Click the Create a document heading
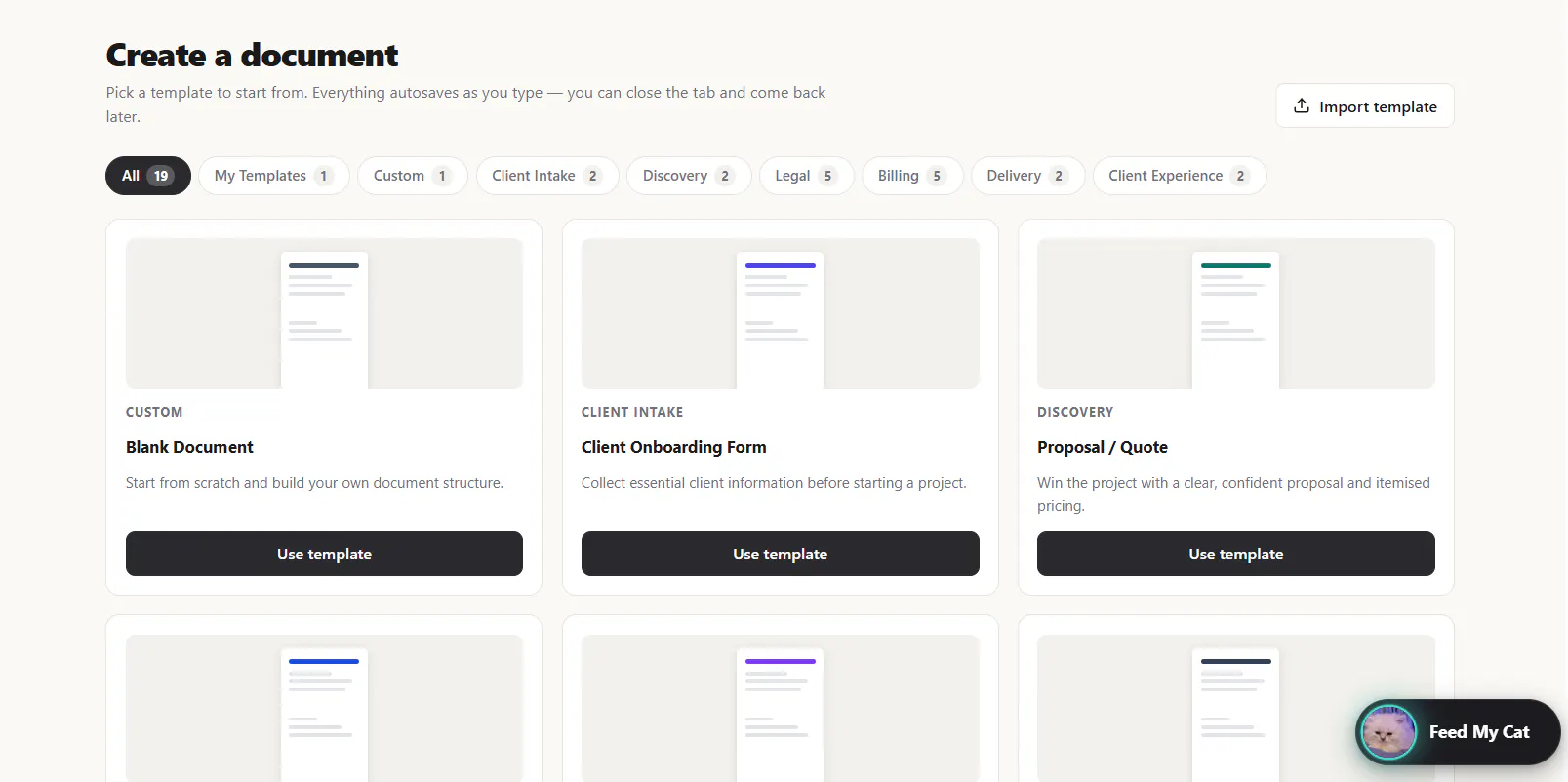 (252, 56)
